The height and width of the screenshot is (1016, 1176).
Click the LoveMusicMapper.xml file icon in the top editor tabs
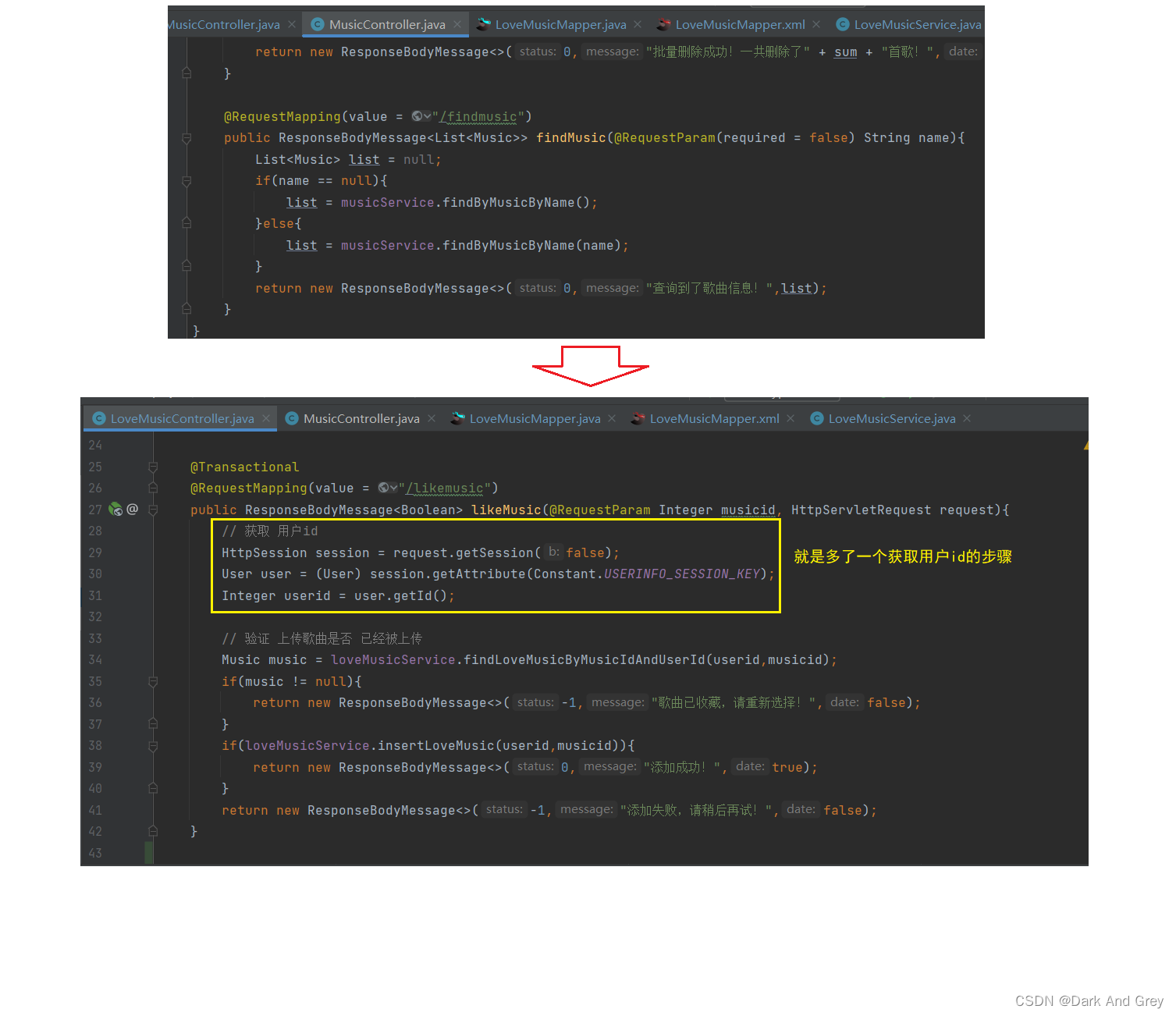[x=664, y=24]
